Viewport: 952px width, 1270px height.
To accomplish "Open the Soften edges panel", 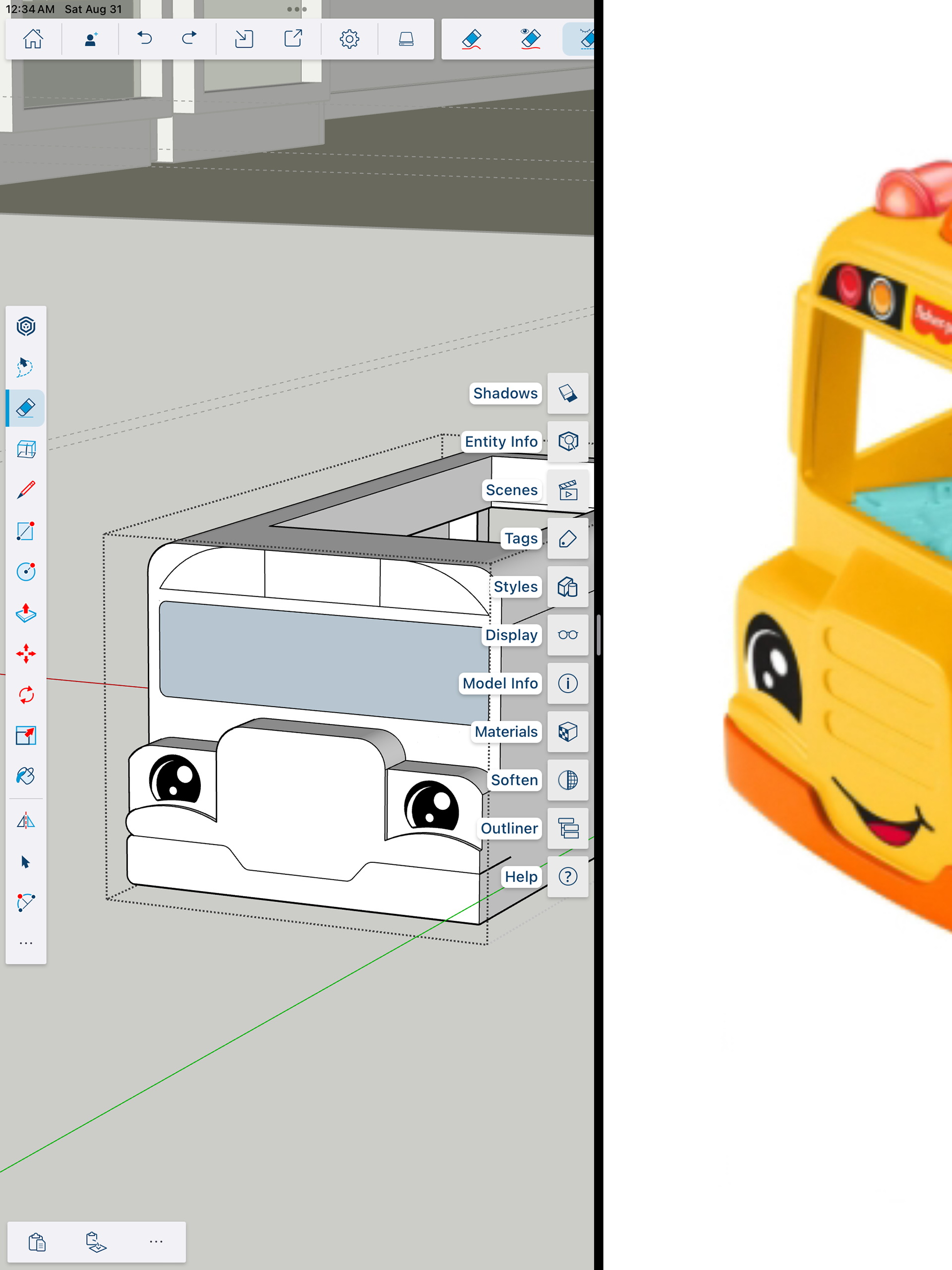I will (567, 780).
